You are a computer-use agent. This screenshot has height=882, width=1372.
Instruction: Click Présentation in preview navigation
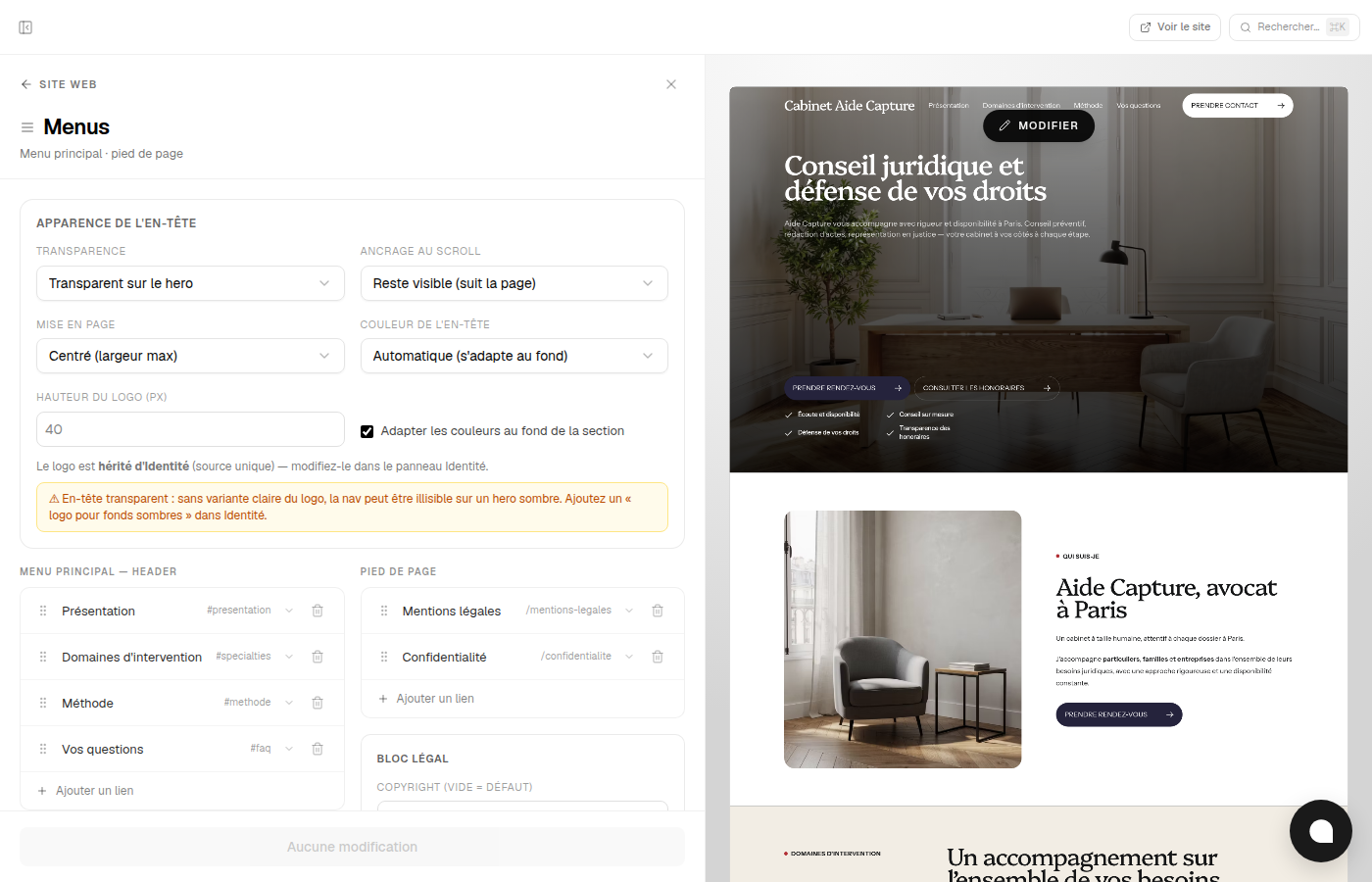pyautogui.click(x=949, y=106)
